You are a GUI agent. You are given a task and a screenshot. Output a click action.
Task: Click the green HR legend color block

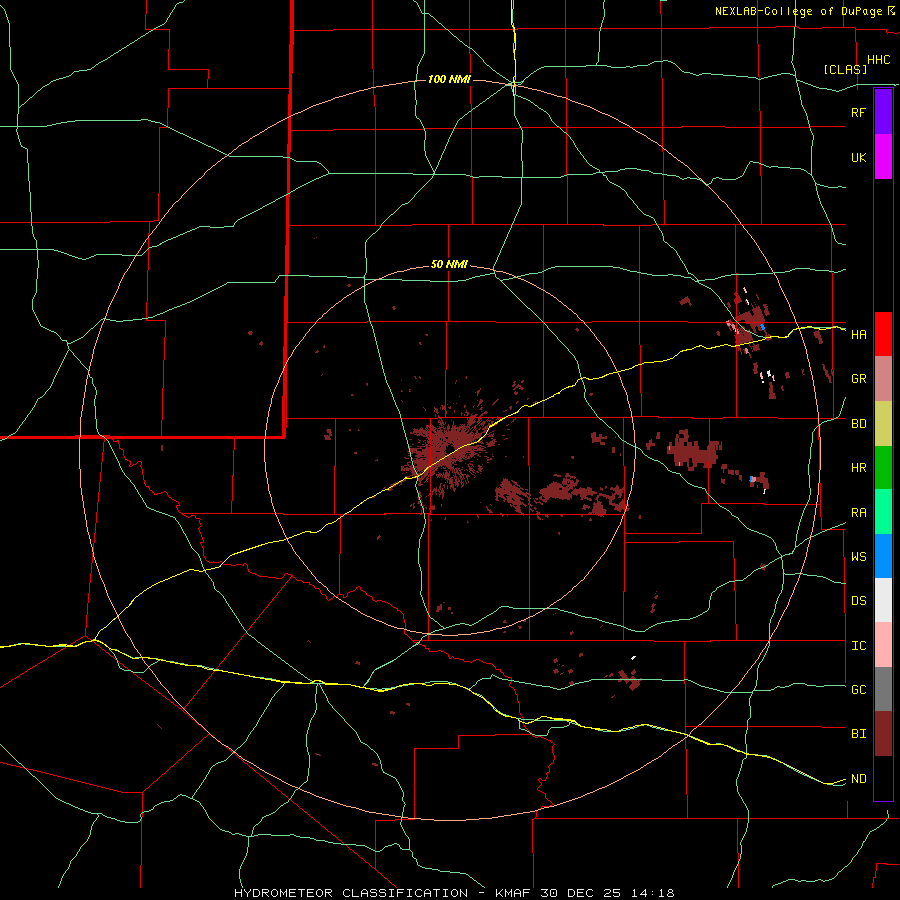(x=883, y=467)
